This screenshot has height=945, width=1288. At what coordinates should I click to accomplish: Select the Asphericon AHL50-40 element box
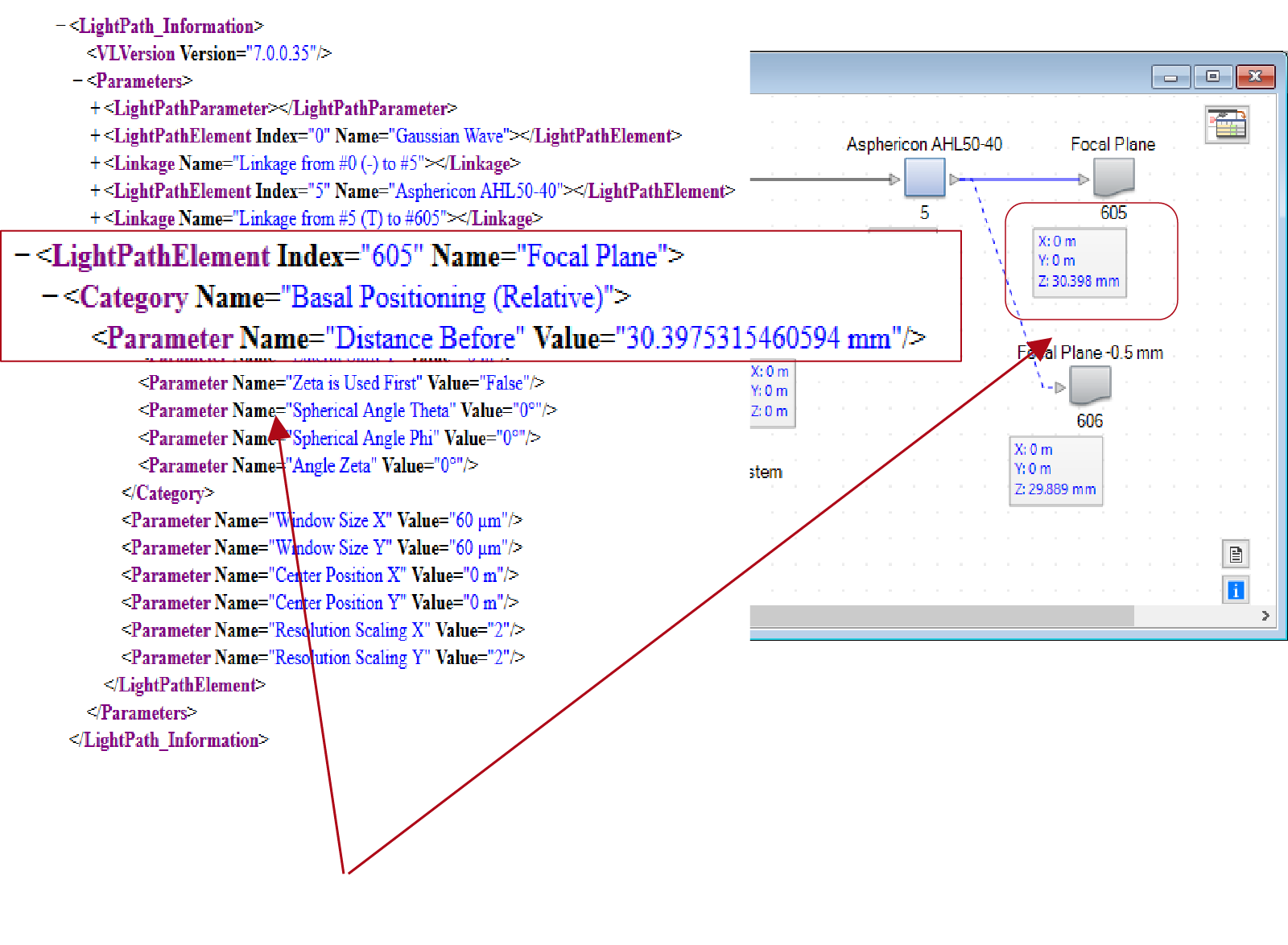point(924,177)
